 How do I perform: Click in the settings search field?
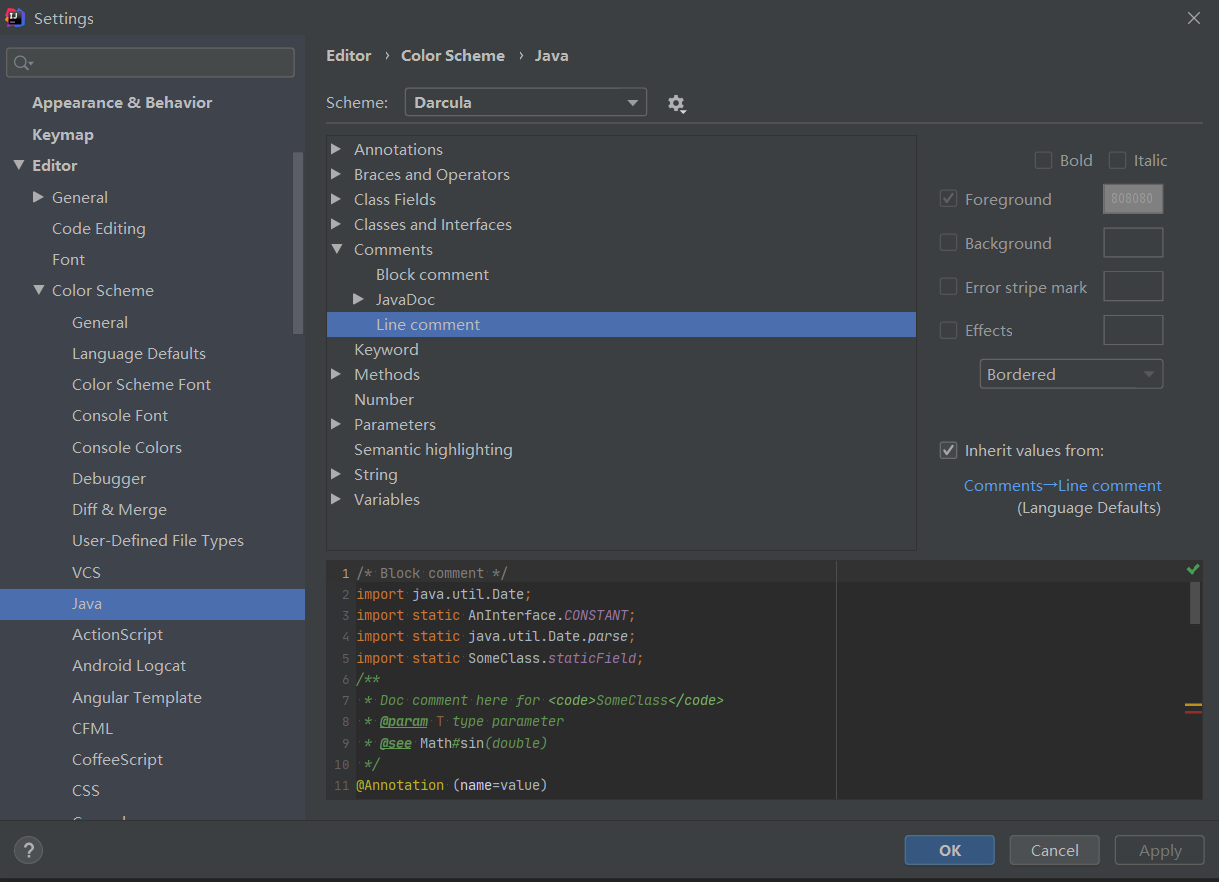[x=160, y=63]
